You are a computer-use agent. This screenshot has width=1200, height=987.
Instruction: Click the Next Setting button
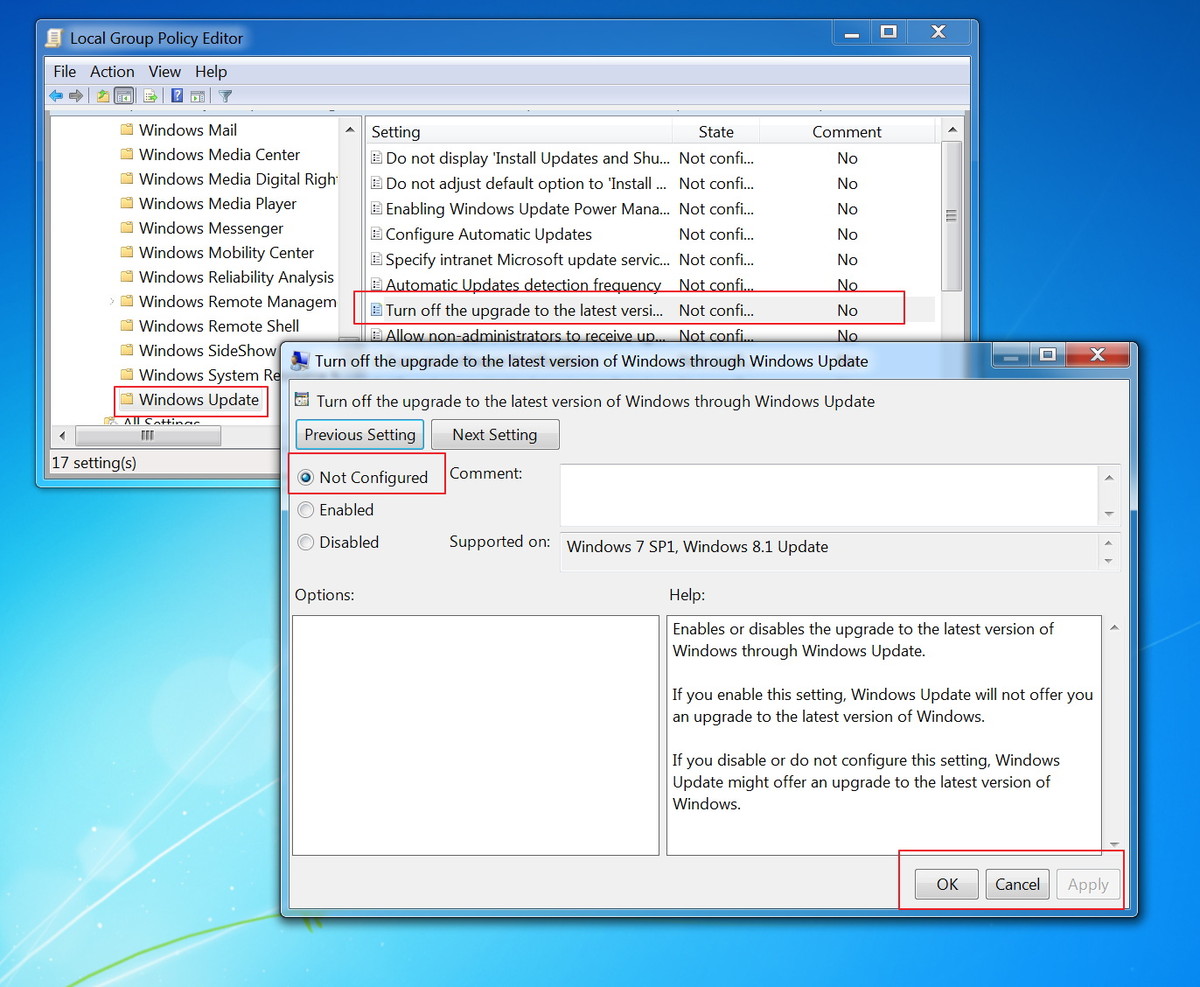495,434
